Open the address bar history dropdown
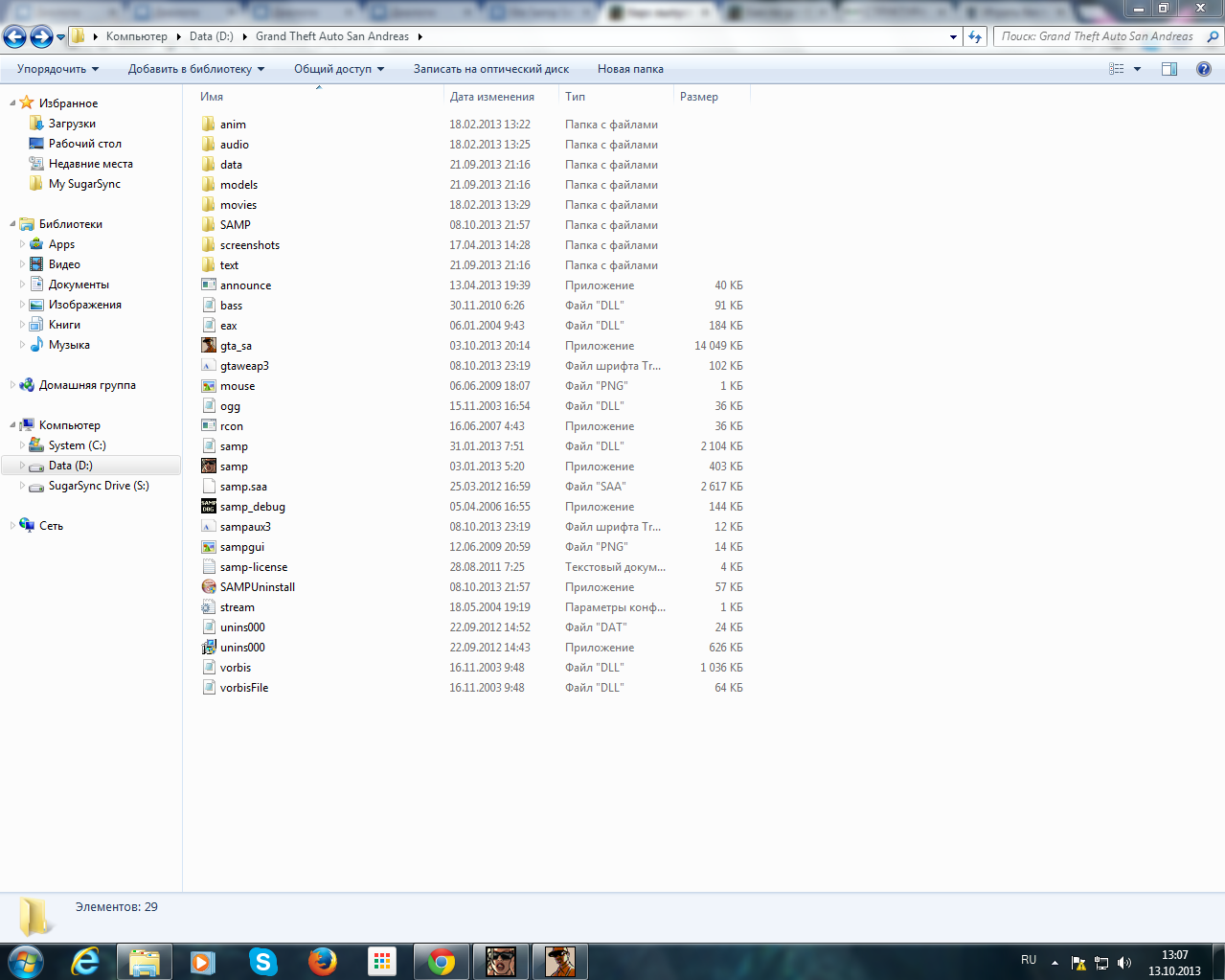The width and height of the screenshot is (1225, 980). (953, 36)
